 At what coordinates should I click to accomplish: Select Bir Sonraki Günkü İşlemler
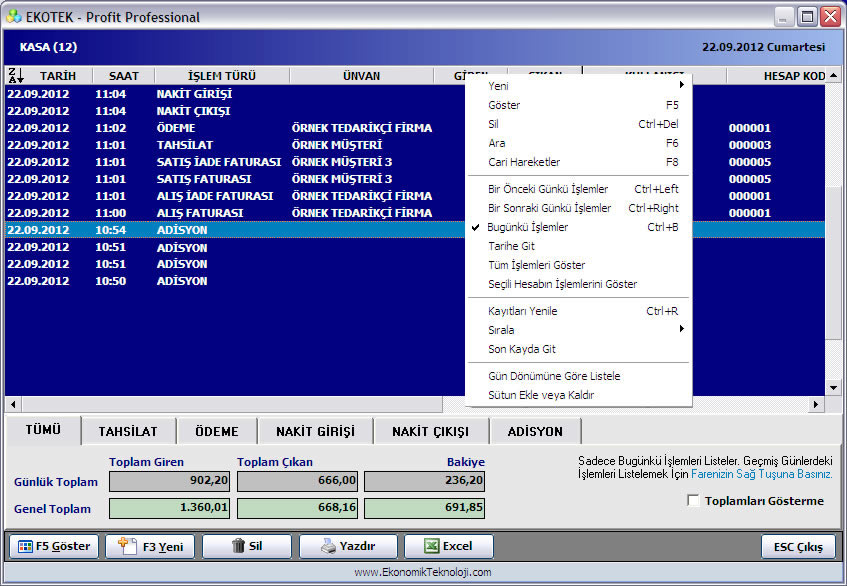click(x=579, y=208)
